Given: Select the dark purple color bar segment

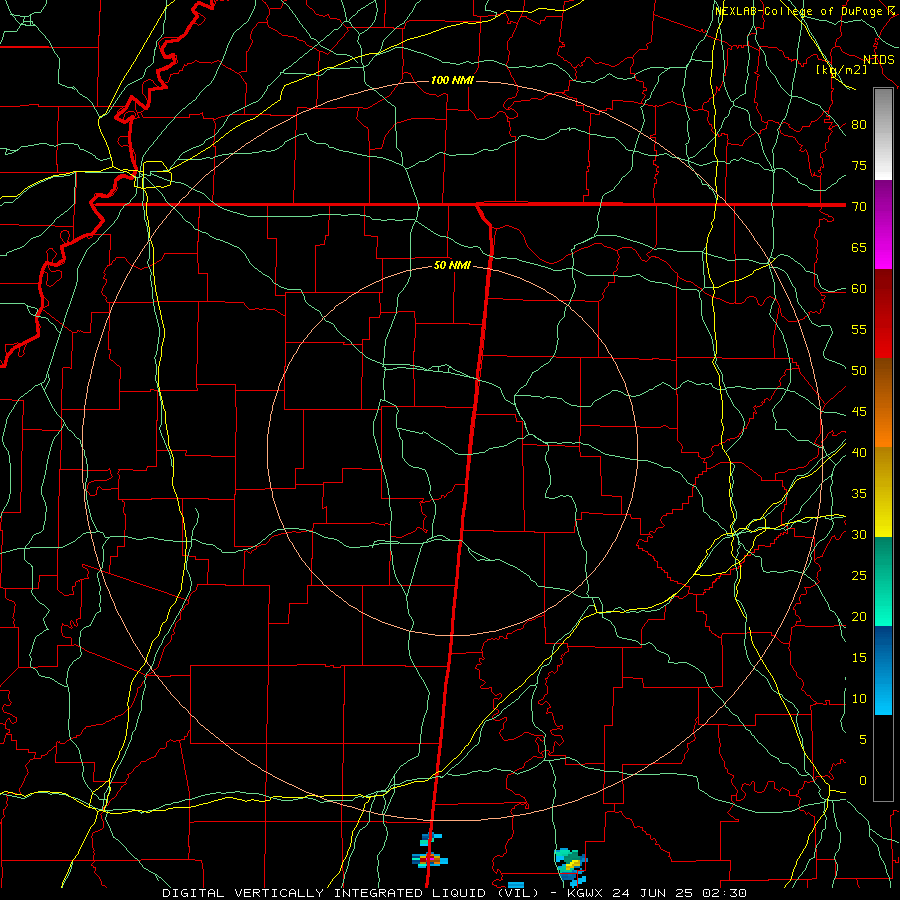Looking at the screenshot, I should [883, 204].
